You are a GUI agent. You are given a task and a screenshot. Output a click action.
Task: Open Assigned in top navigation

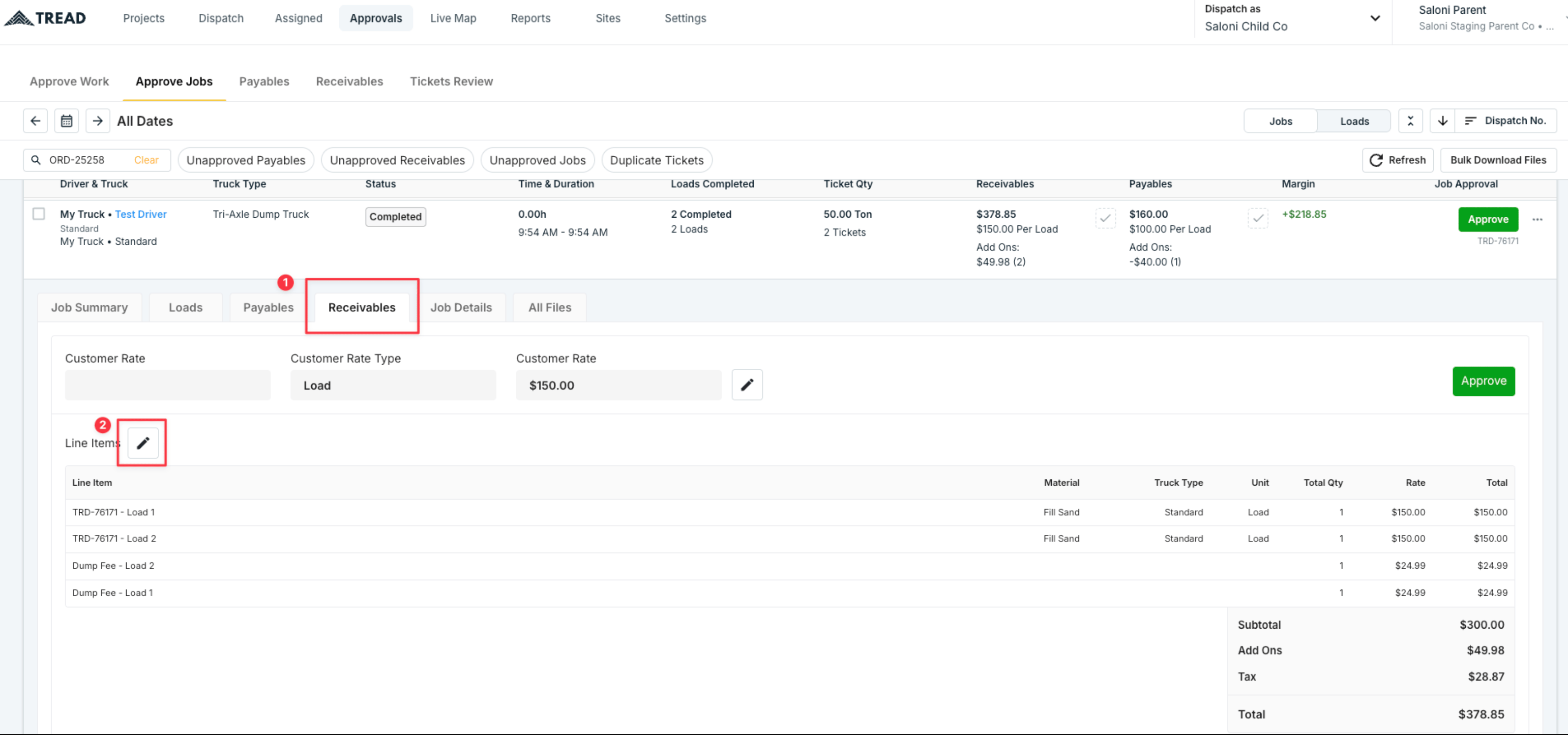tap(298, 18)
